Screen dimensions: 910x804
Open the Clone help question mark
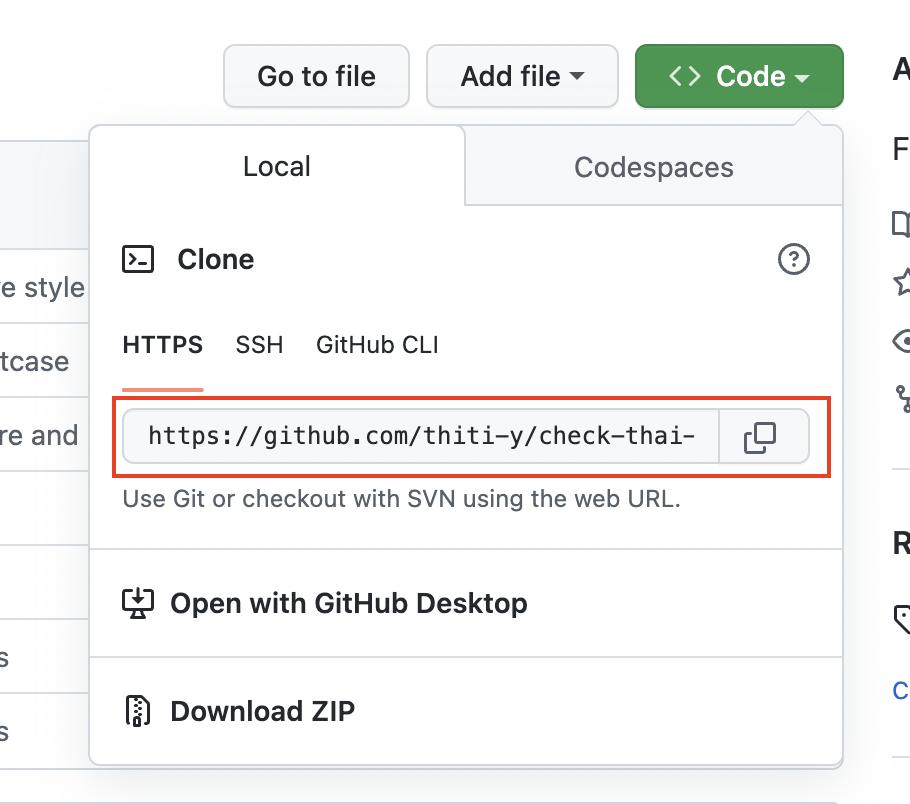[793, 259]
